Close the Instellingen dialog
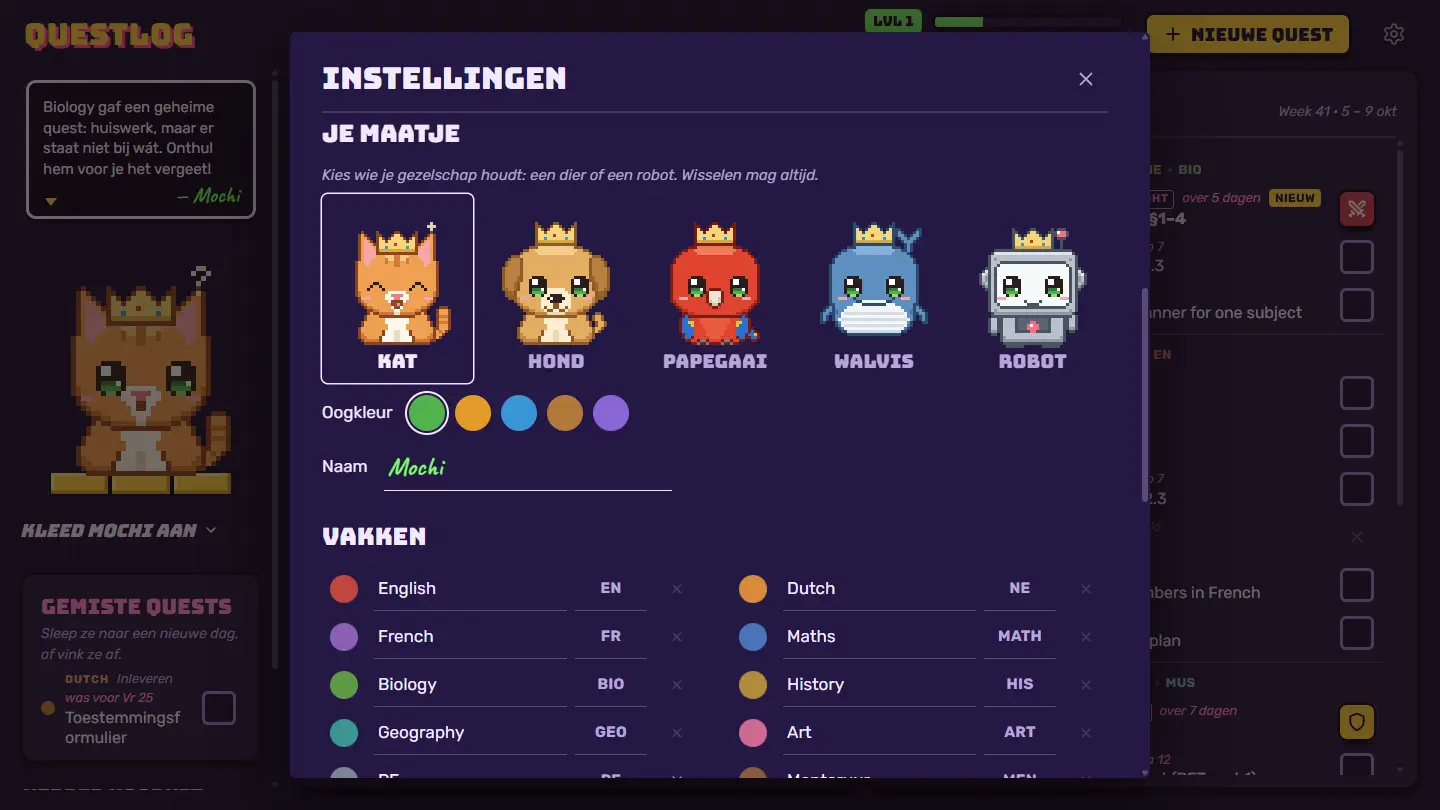 (x=1086, y=79)
